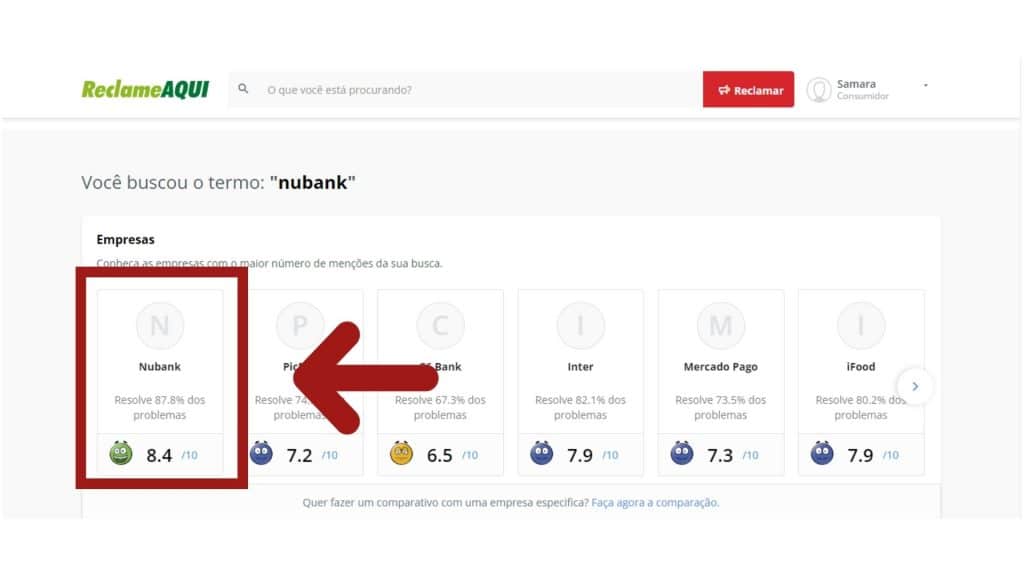Open the C6 Bank card letter C avatar
Screen dimensions: 1024x576
coord(440,325)
